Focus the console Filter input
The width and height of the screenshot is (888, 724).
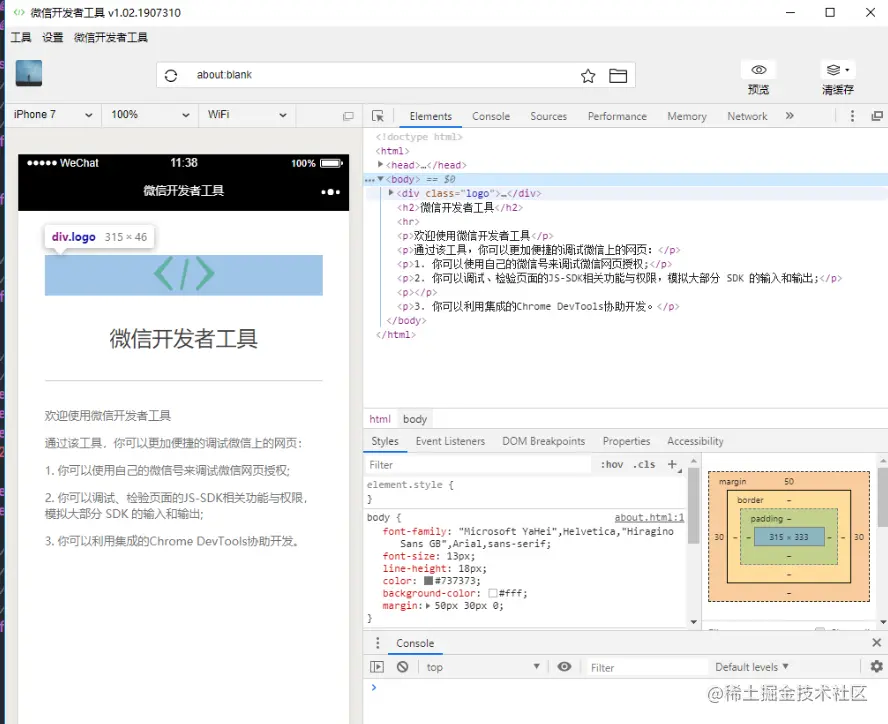coord(646,667)
